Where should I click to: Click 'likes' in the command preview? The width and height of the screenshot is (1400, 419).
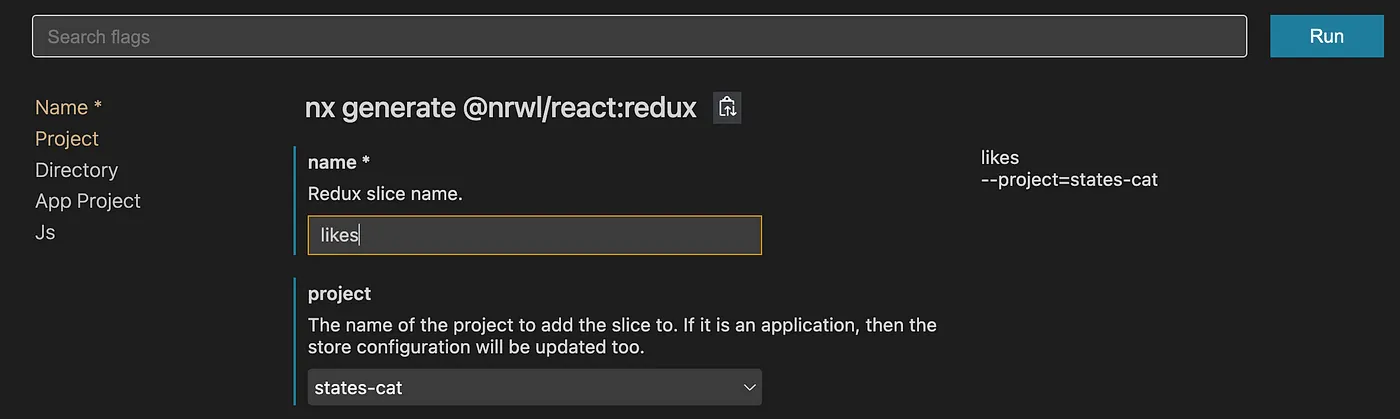point(1000,158)
